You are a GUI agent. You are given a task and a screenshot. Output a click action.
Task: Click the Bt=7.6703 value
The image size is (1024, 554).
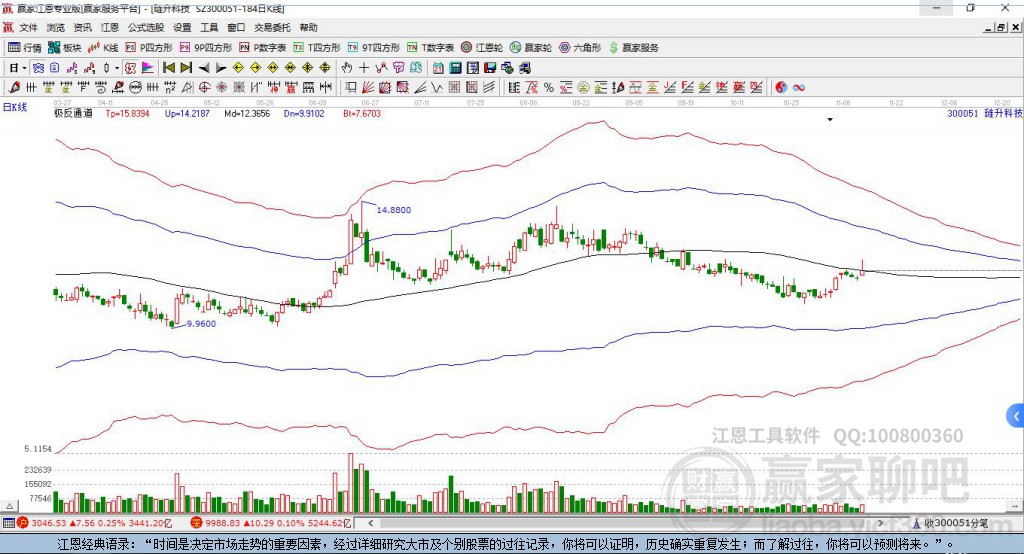pos(362,114)
